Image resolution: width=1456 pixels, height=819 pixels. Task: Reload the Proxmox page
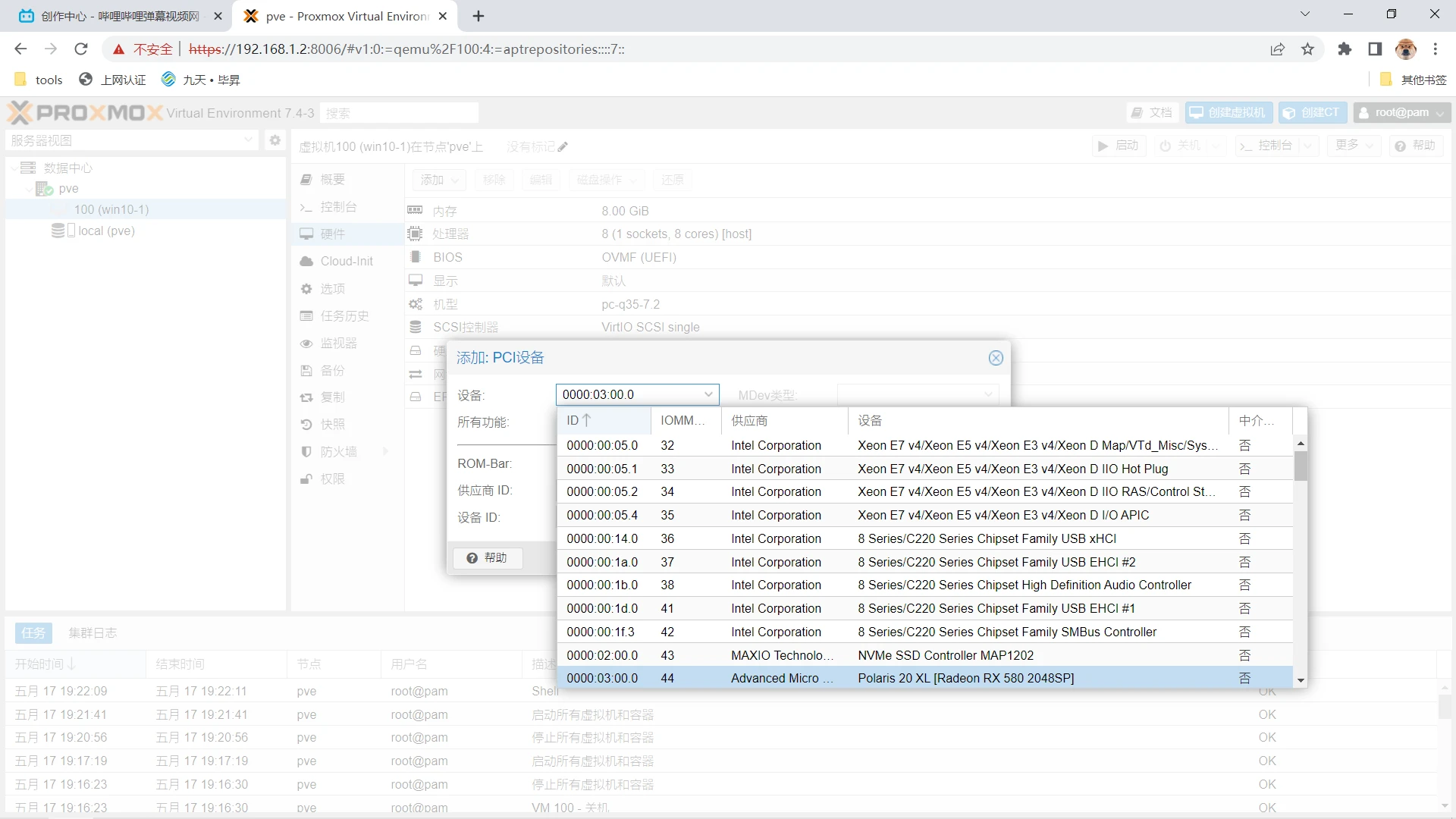pyautogui.click(x=81, y=49)
